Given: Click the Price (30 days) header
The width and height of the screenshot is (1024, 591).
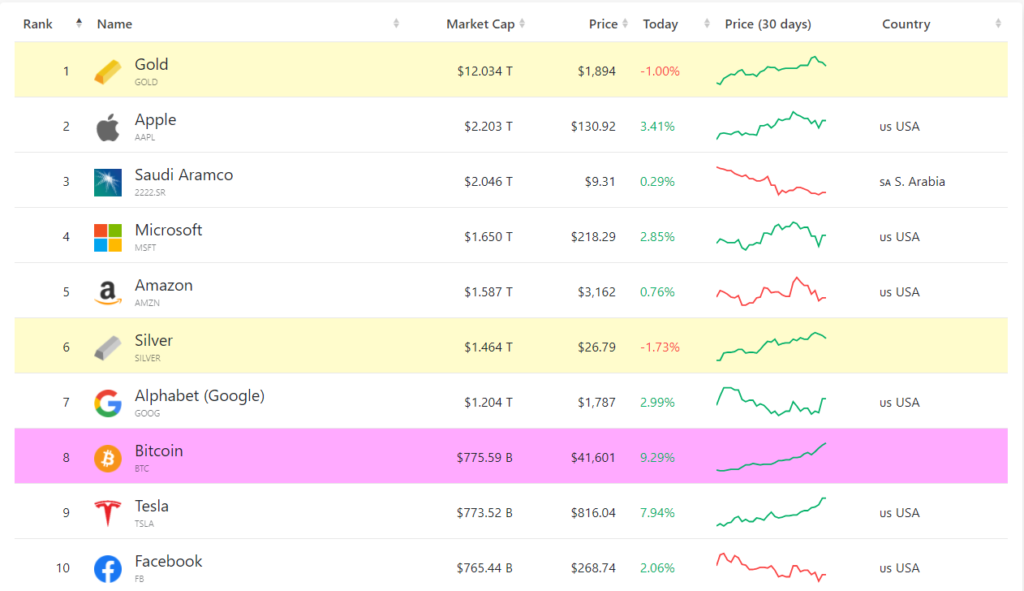Looking at the screenshot, I should pyautogui.click(x=768, y=24).
